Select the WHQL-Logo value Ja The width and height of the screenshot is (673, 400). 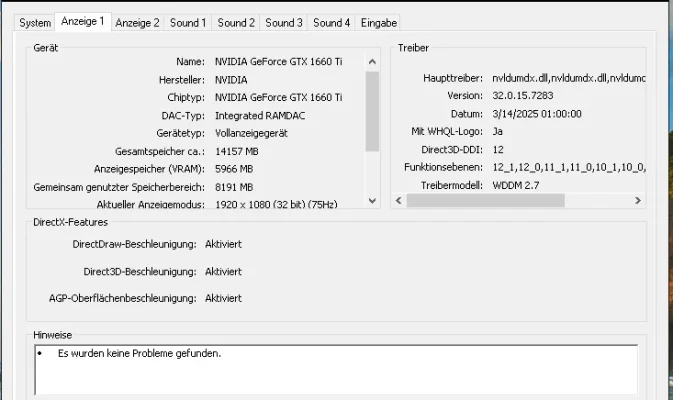(497, 131)
